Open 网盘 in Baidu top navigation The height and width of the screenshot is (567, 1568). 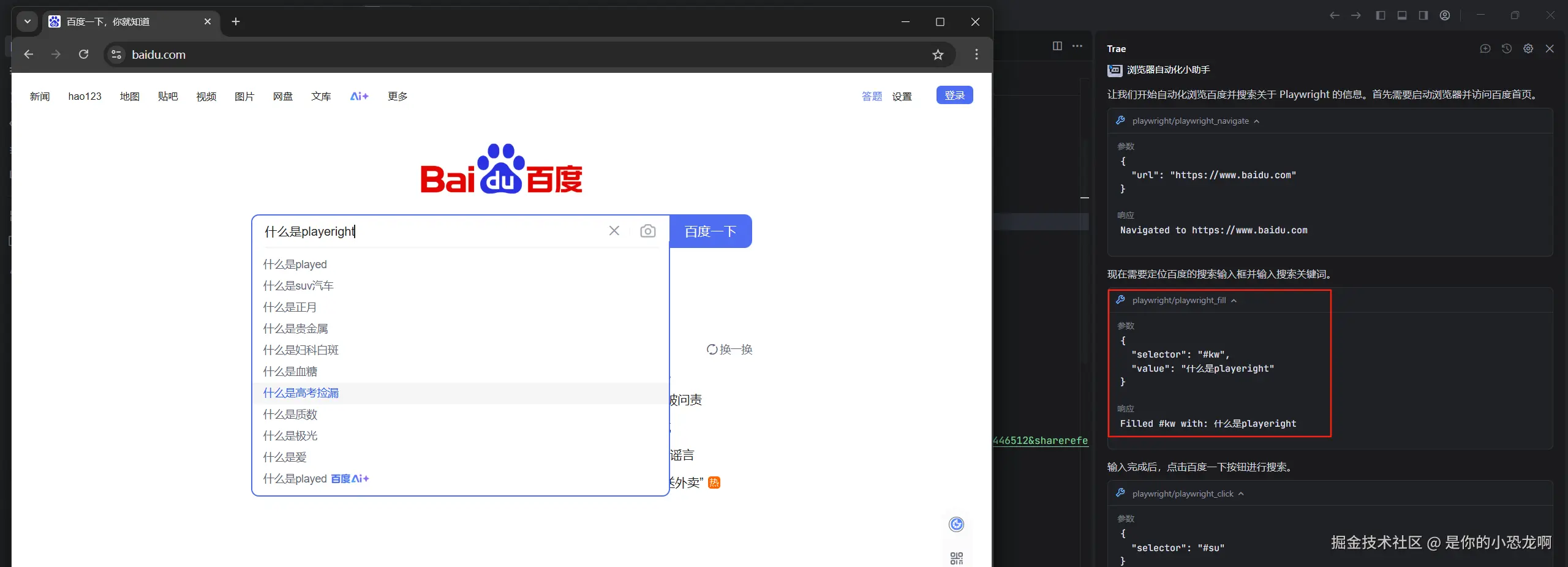[283, 96]
